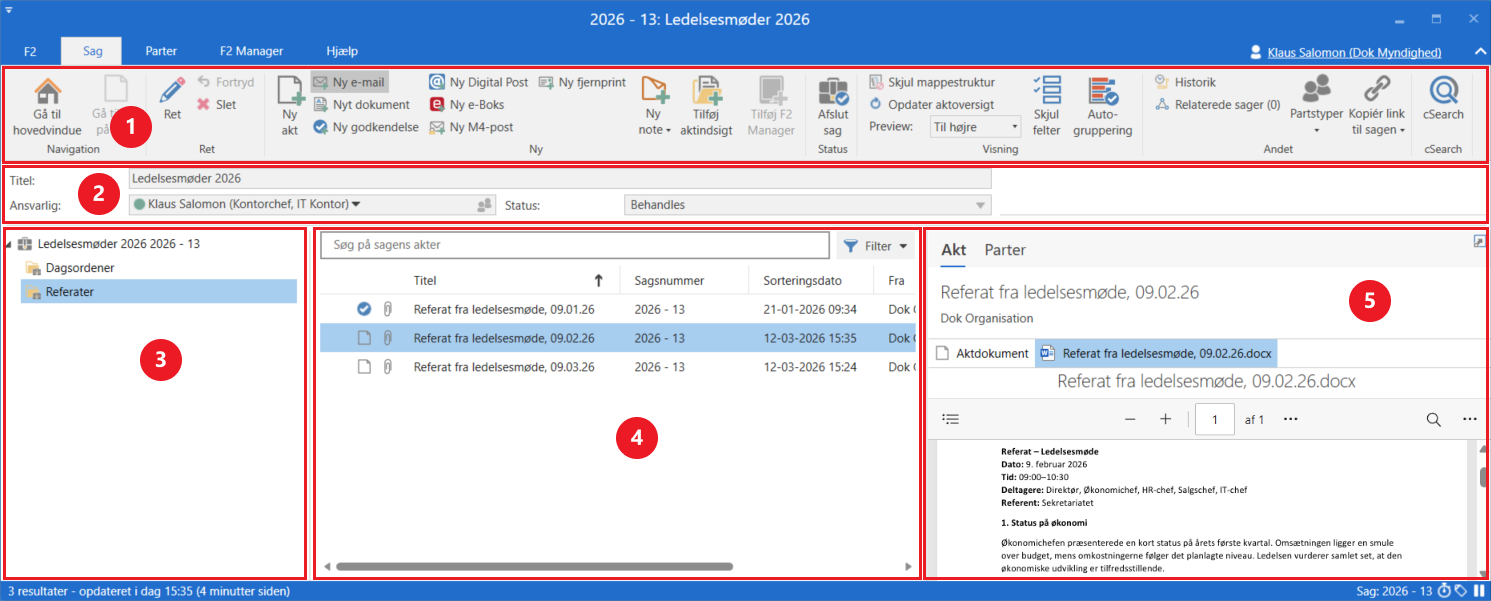This screenshot has height=601, width=1491.
Task: Create a Ny akt
Action: (290, 107)
